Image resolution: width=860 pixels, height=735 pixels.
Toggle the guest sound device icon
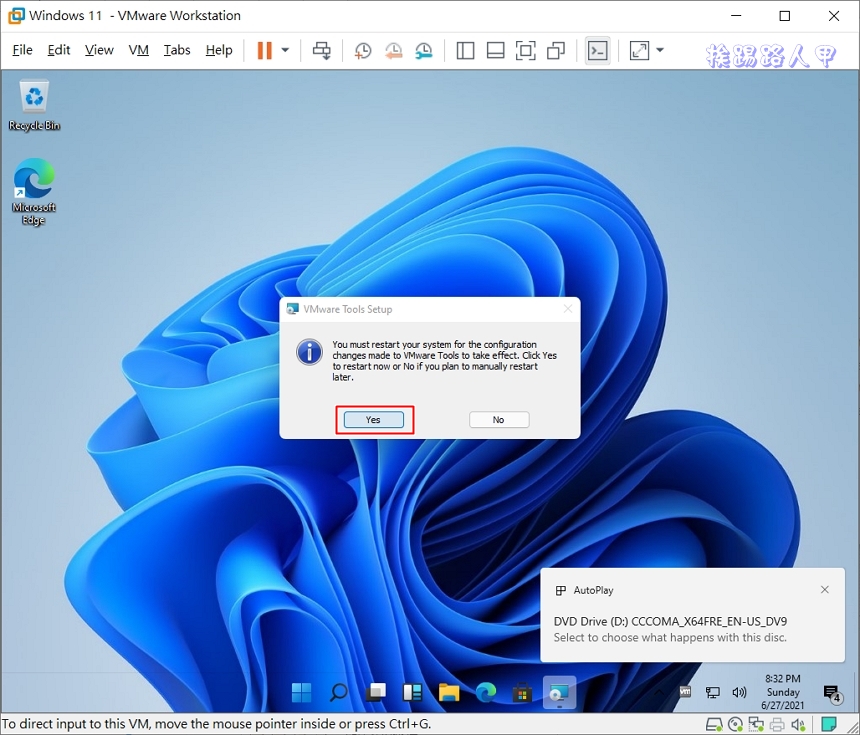[798, 724]
